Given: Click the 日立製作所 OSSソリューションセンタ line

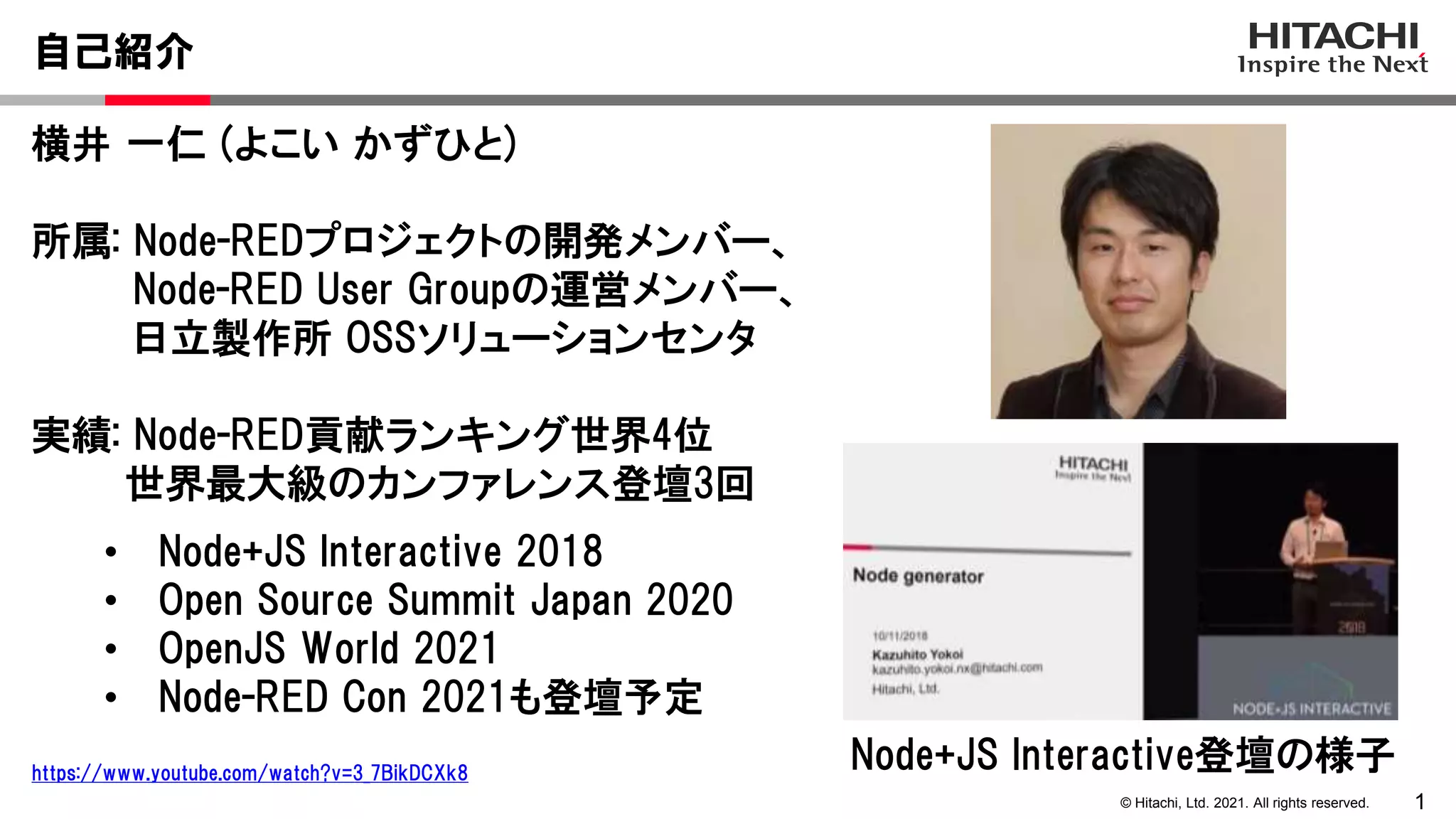Looking at the screenshot, I should point(444,338).
